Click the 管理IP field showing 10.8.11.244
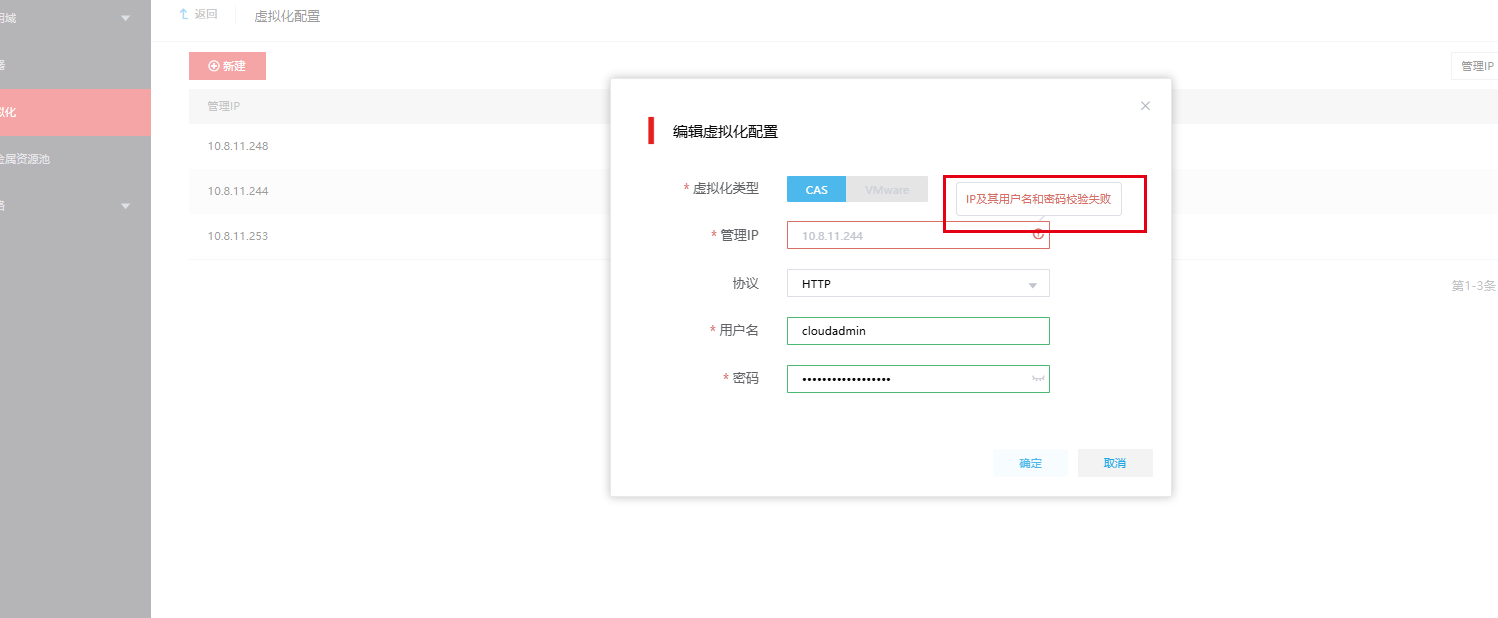The image size is (1498, 618). [x=905, y=235]
